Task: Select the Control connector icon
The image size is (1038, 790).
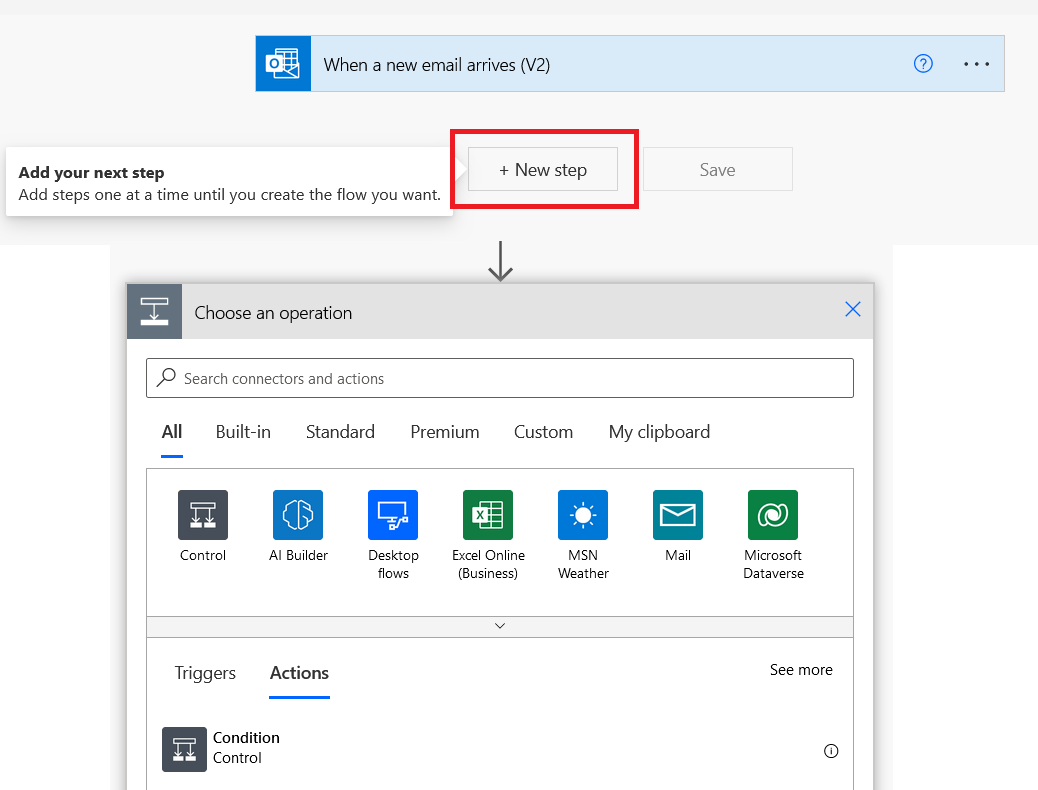Action: [x=203, y=515]
